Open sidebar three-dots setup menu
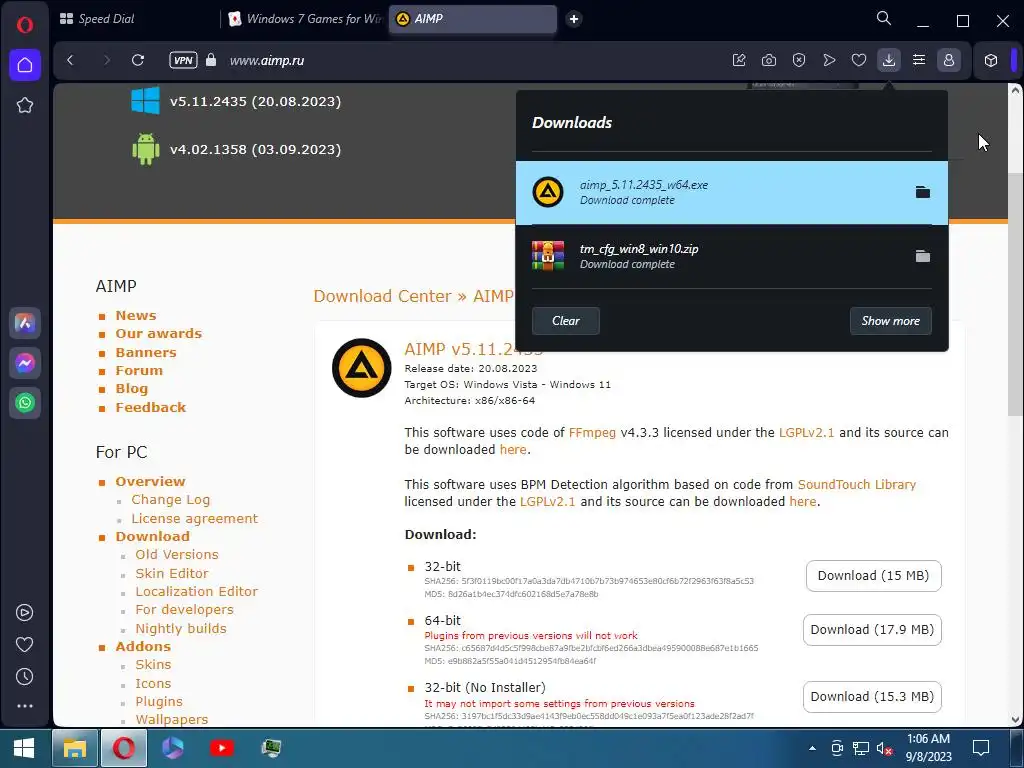1024x768 pixels. point(25,706)
